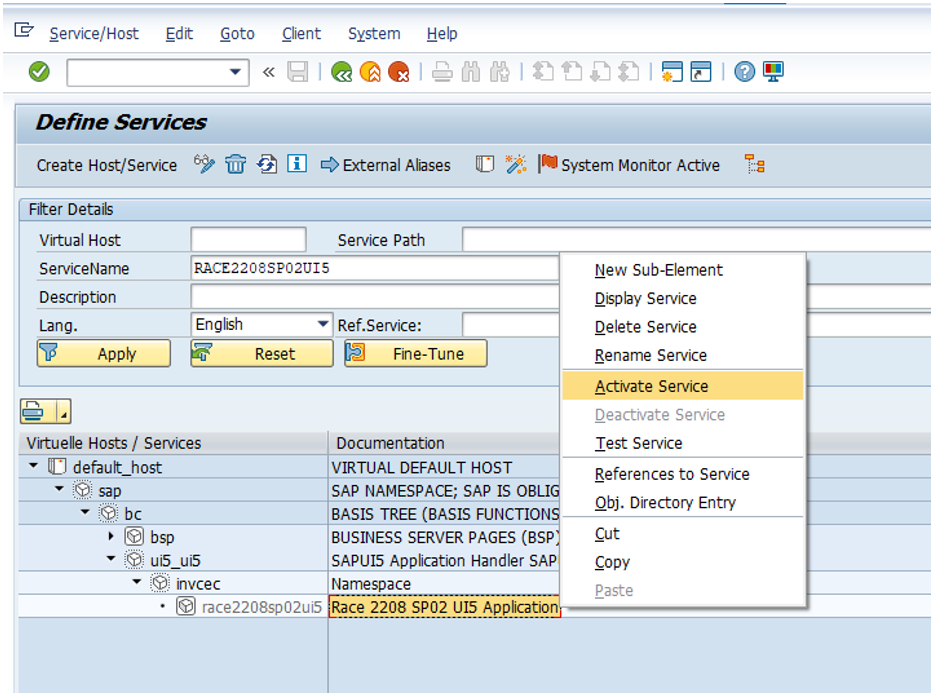Open the Lang. English dropdown

[x=322, y=325]
